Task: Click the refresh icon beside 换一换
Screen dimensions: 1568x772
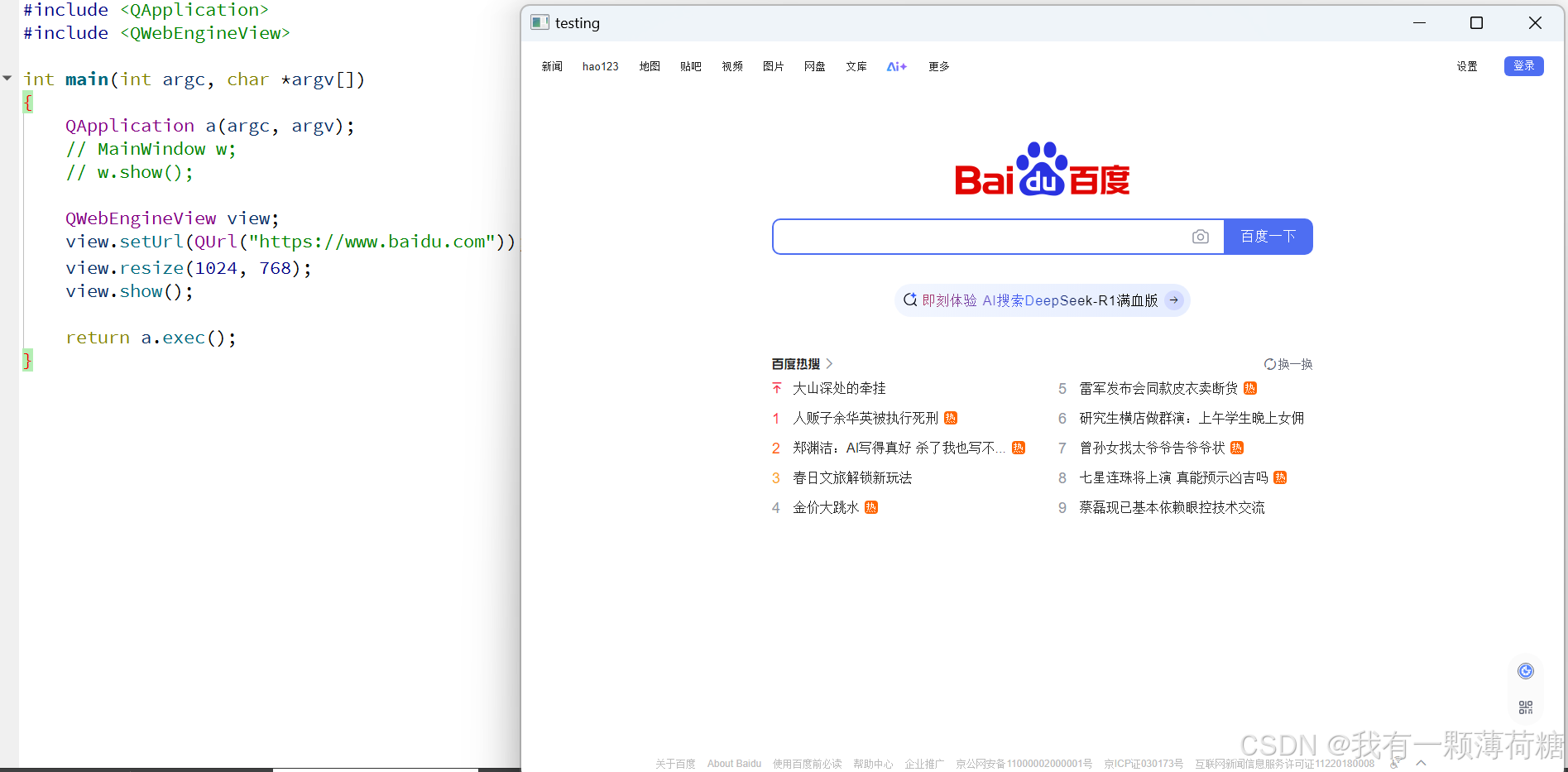Action: [1269, 364]
